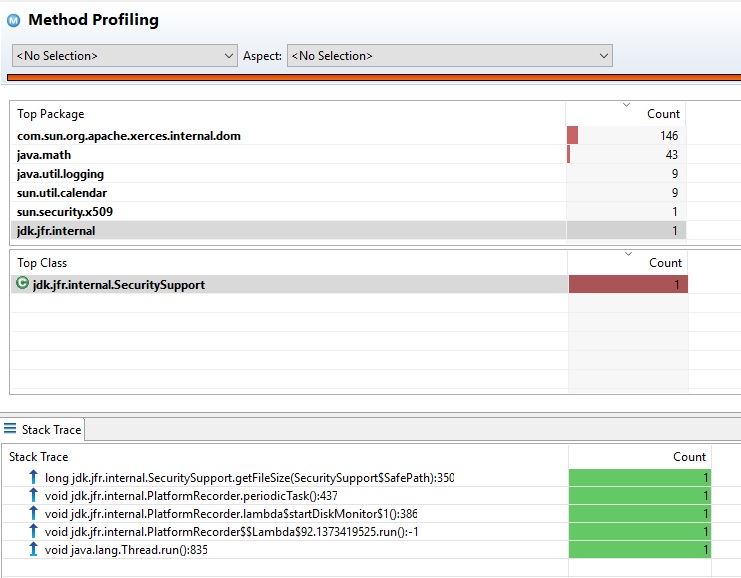Image resolution: width=741 pixels, height=578 pixels.
Task: Click the Stack Trace column header
Action: pos(40,457)
